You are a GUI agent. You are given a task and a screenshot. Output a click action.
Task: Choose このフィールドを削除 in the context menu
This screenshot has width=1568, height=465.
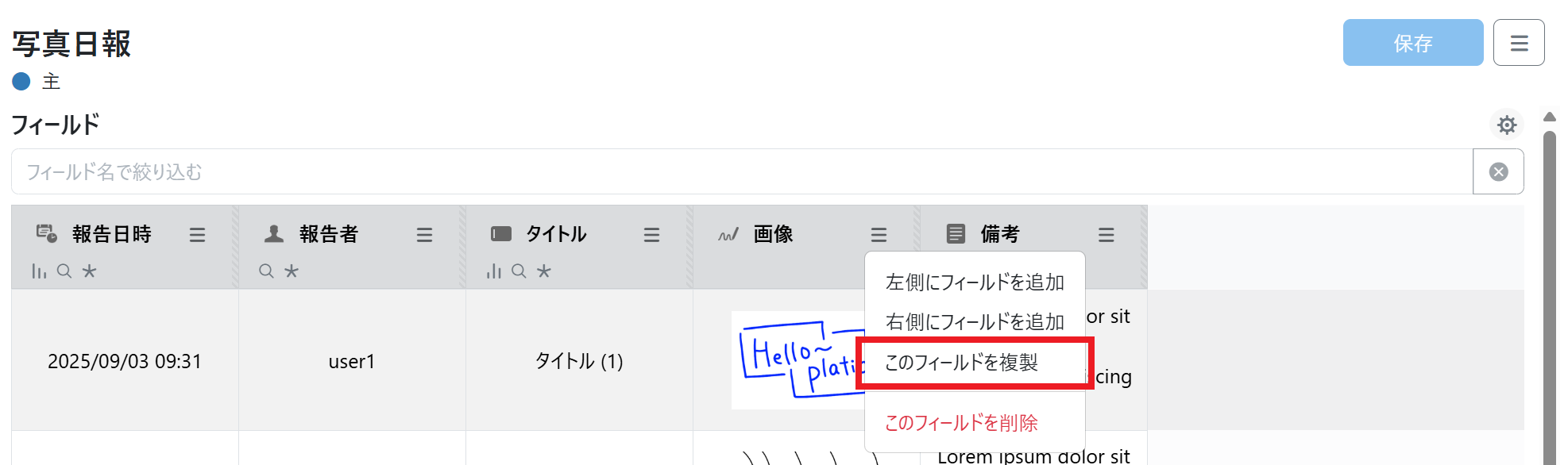pos(961,423)
